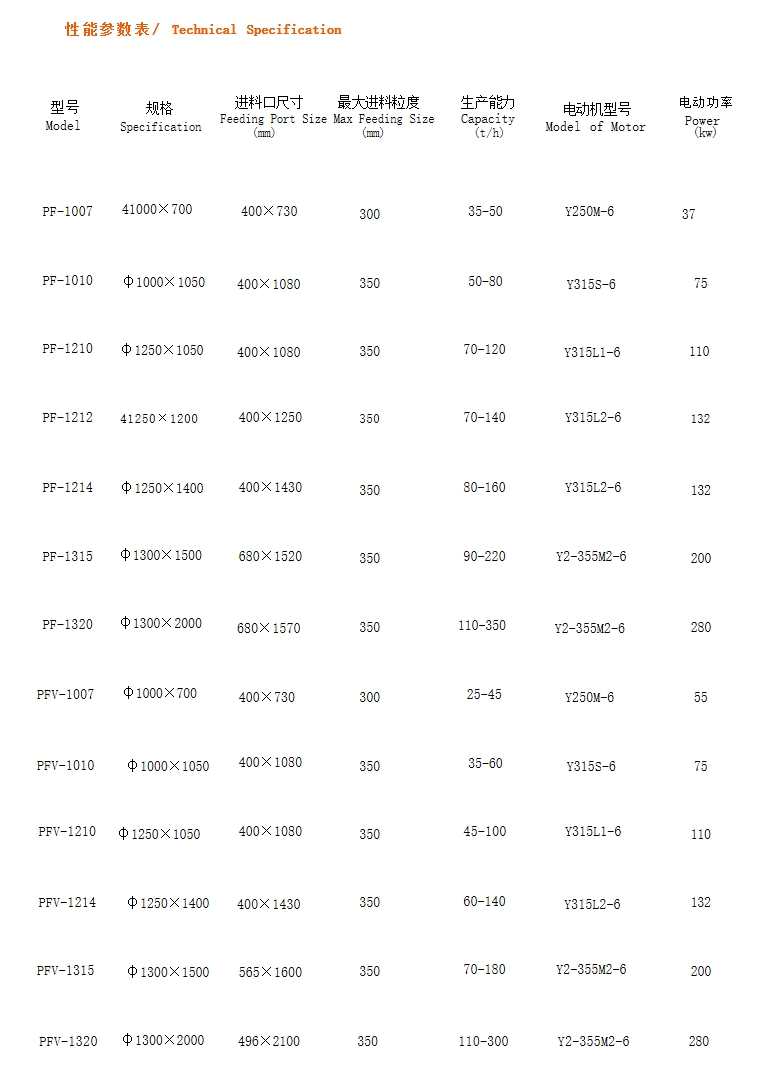Click feeding port size 496×2100

point(269,1041)
